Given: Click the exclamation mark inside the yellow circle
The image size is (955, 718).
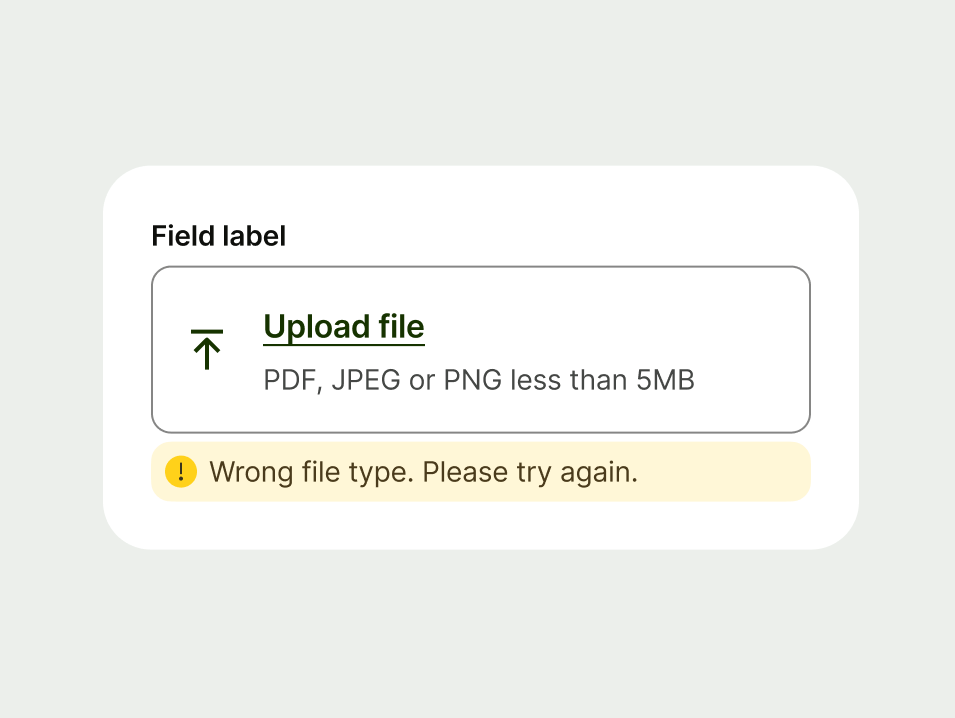Looking at the screenshot, I should (x=181, y=470).
